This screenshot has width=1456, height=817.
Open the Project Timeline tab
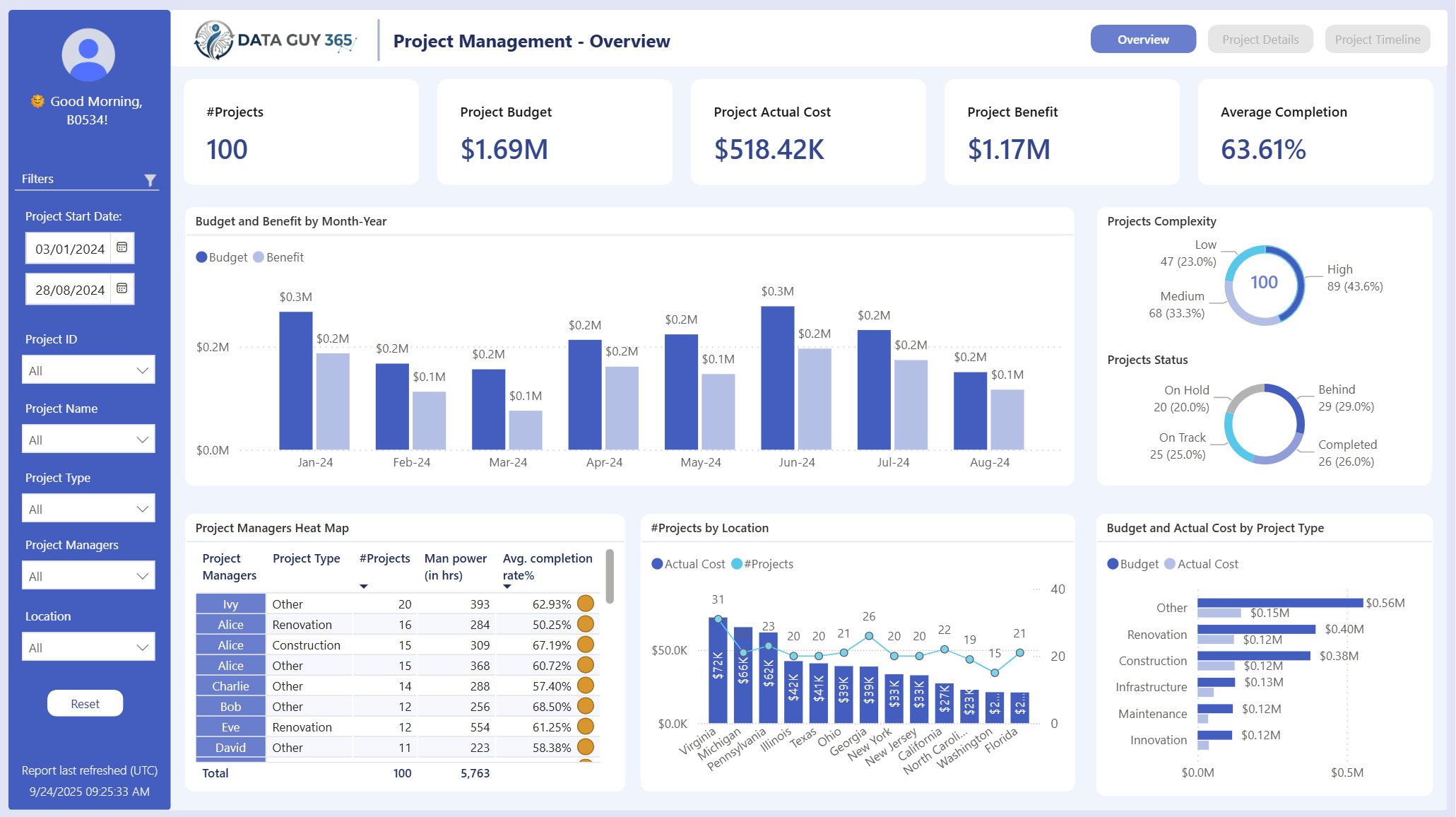coord(1377,40)
